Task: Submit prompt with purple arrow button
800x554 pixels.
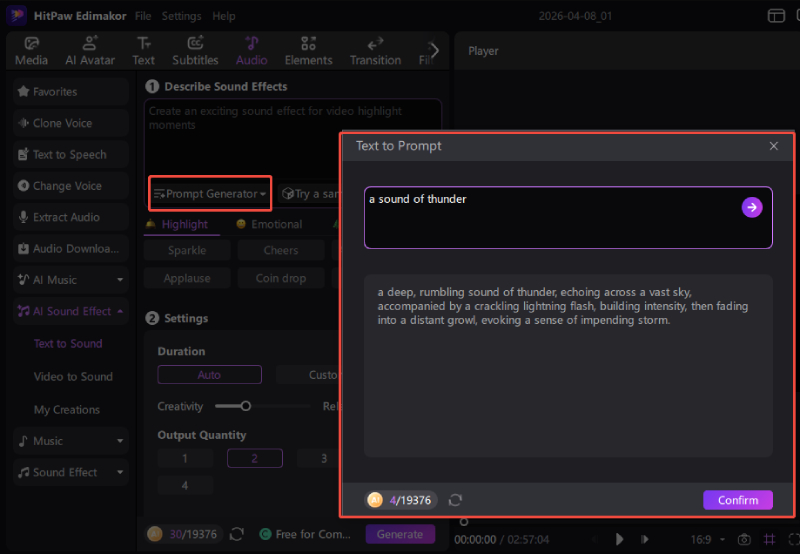Action: point(752,207)
